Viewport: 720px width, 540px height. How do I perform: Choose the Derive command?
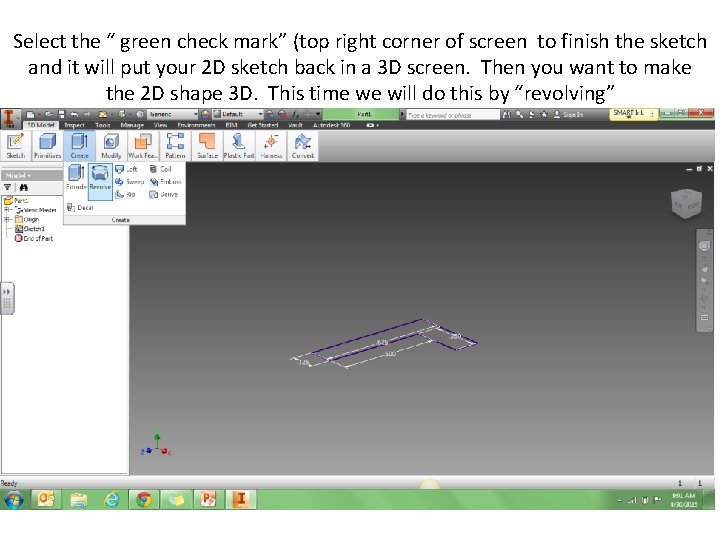coord(163,194)
